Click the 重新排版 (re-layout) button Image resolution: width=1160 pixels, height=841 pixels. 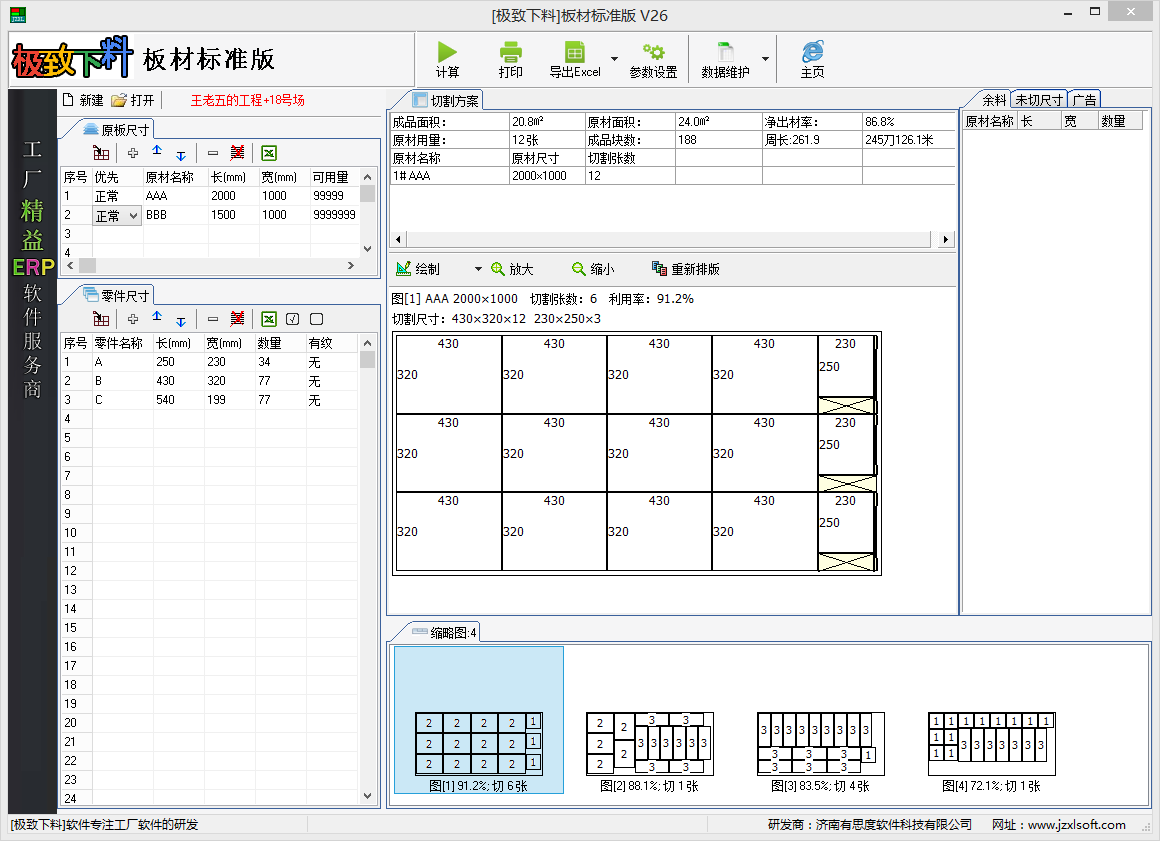pyautogui.click(x=685, y=269)
